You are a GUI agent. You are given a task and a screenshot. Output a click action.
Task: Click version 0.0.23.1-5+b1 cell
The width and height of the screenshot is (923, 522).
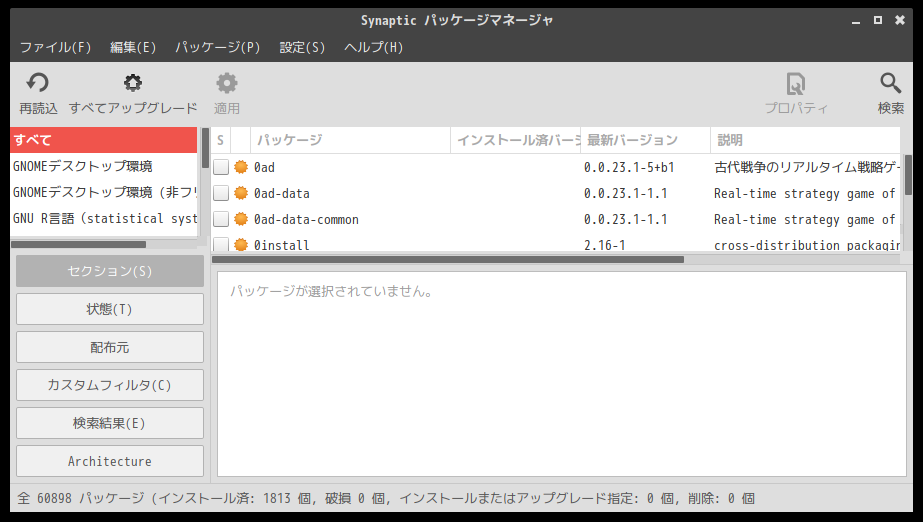coord(629,167)
